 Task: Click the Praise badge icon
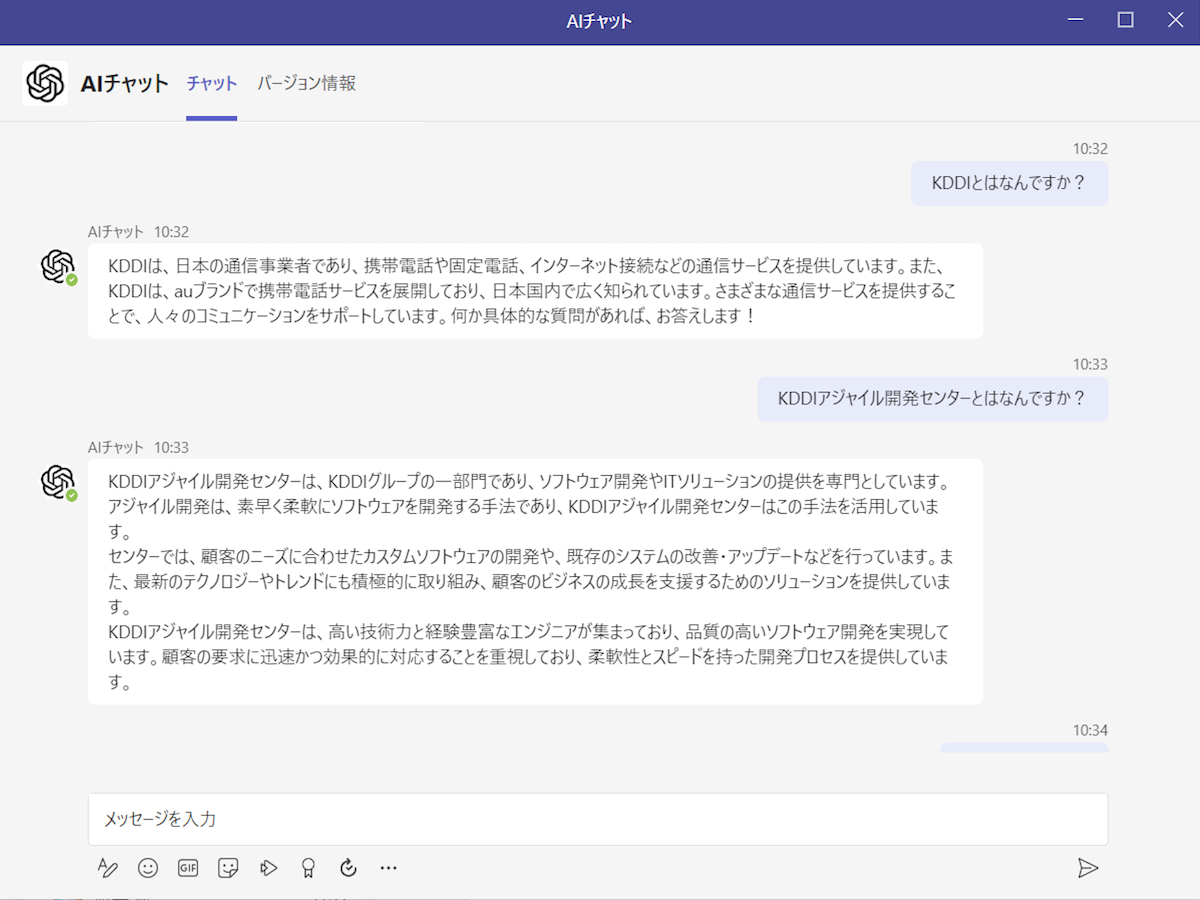tap(308, 868)
